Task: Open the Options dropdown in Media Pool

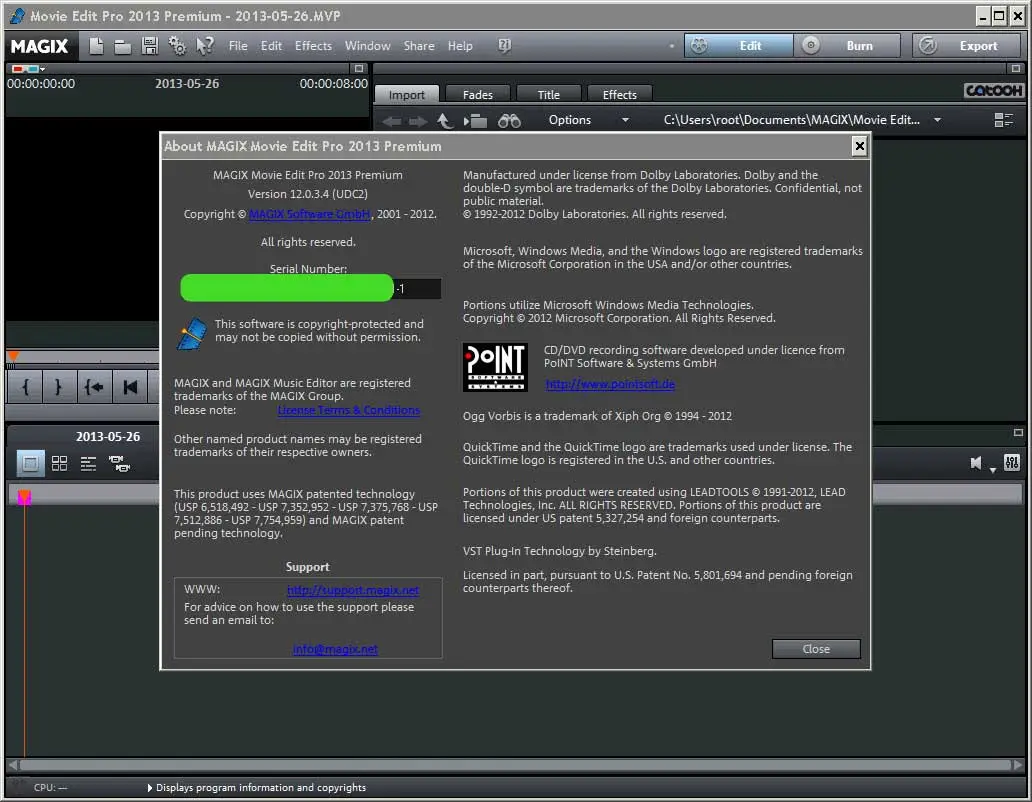Action: [587, 120]
